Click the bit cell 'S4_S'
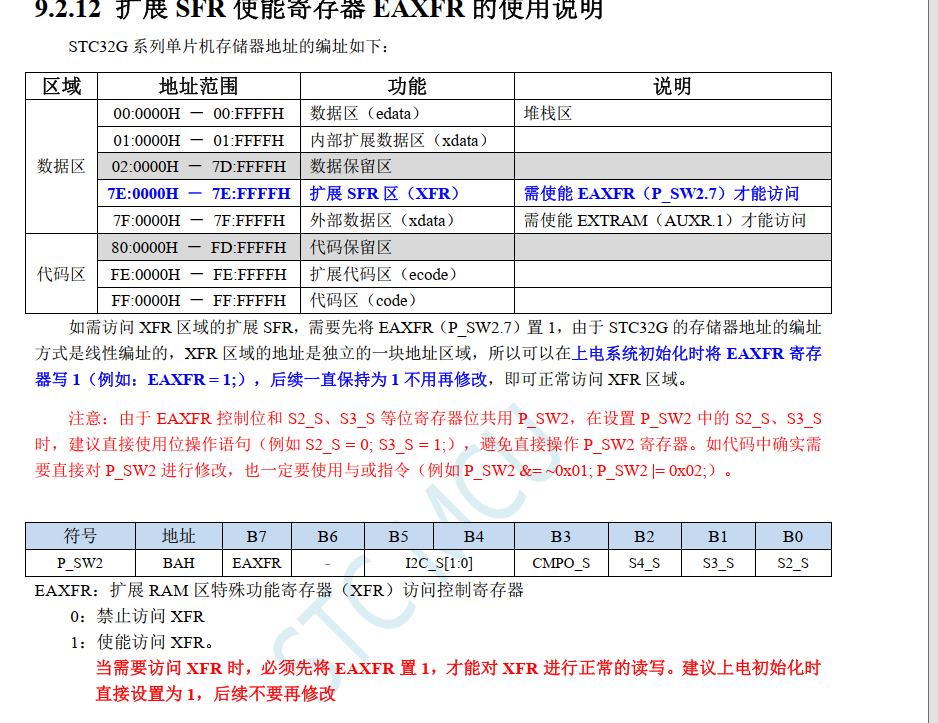The width and height of the screenshot is (938, 723). pos(644,563)
